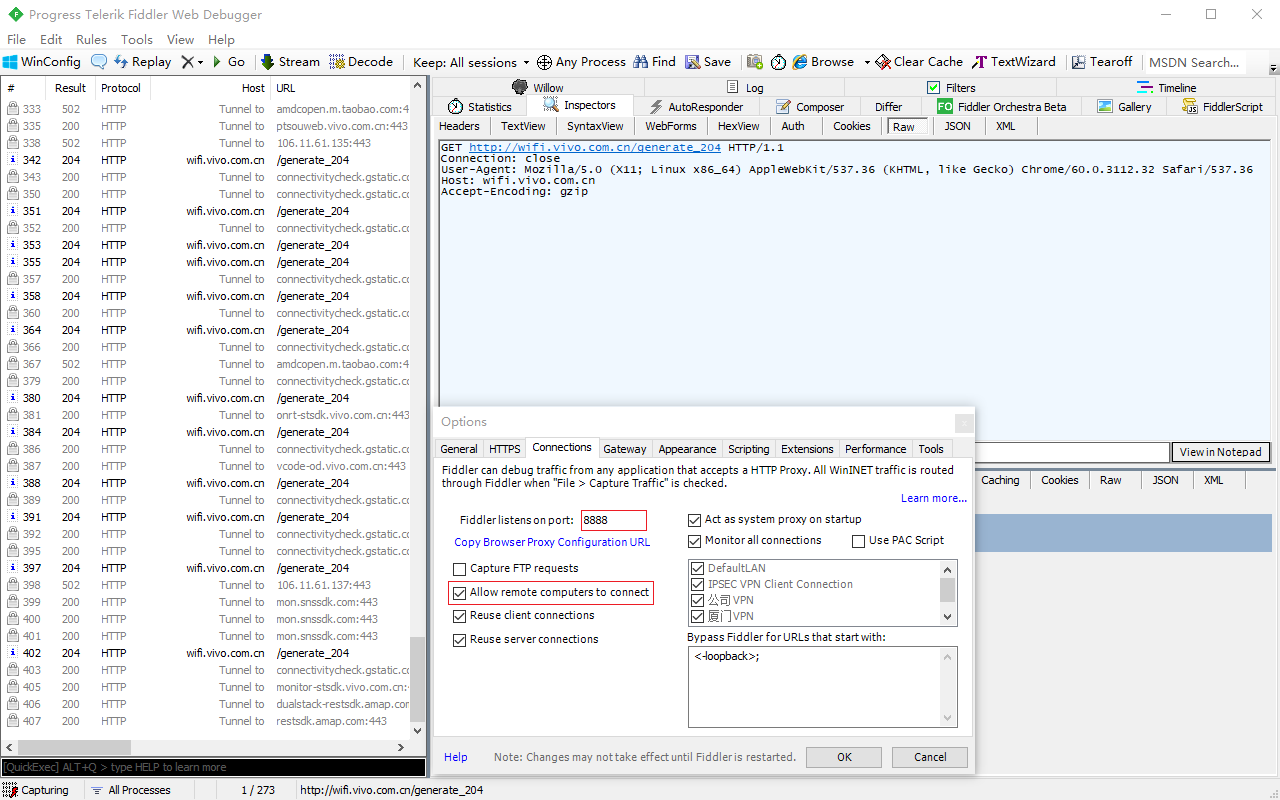The image size is (1280, 800).
Task: Click Clear Cache in the toolbar
Action: [919, 62]
